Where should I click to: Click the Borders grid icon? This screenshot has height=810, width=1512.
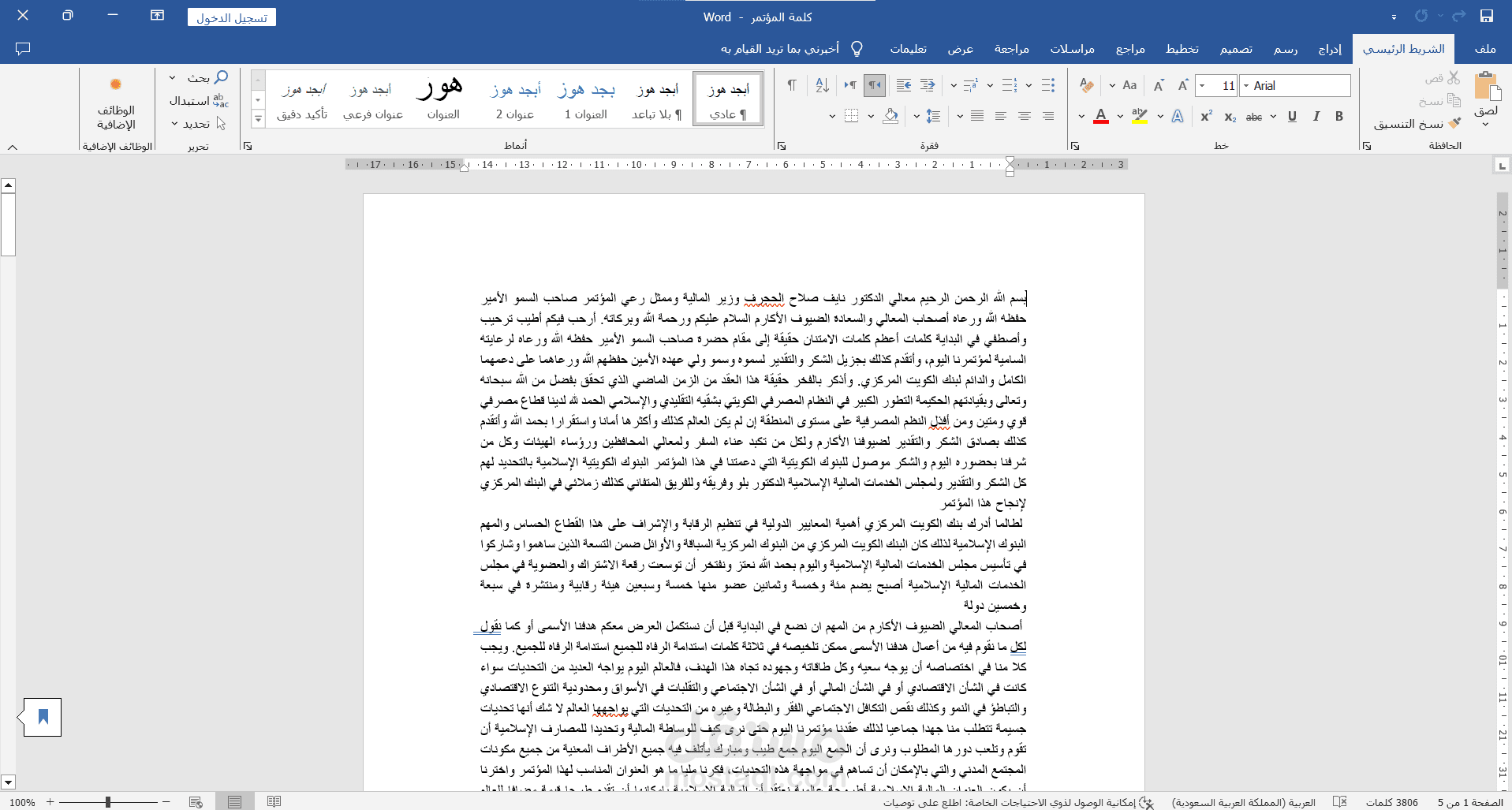[x=851, y=117]
